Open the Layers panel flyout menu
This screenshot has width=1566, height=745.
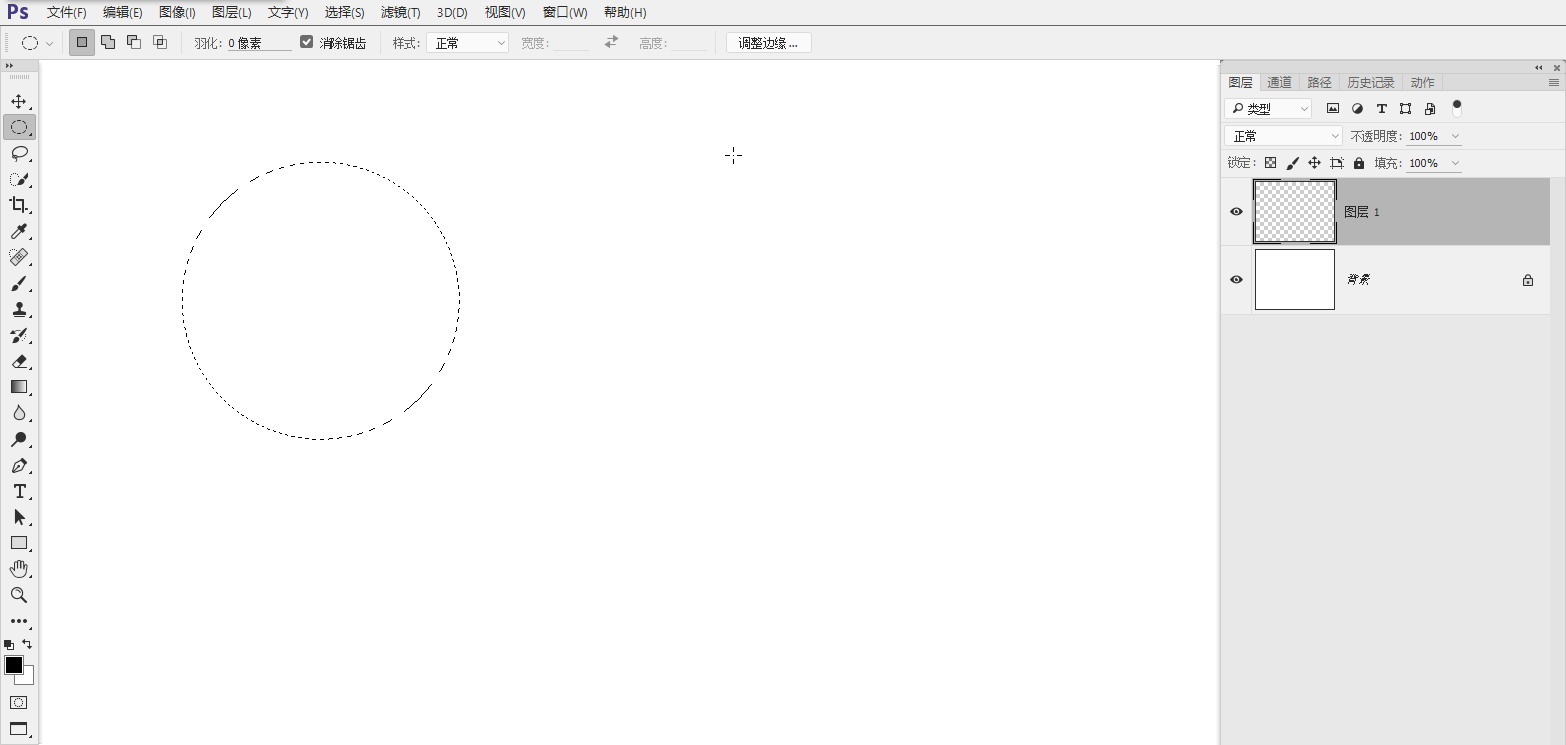click(x=1553, y=82)
